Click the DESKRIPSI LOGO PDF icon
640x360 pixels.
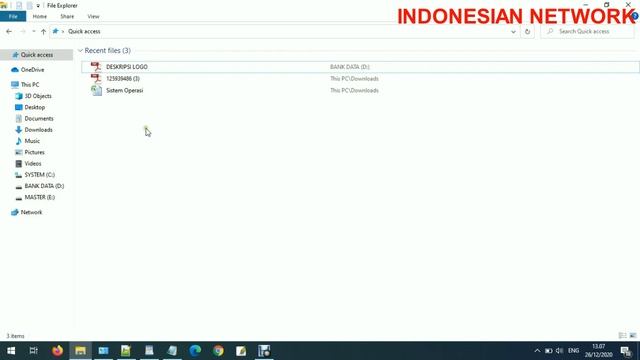[x=96, y=67]
